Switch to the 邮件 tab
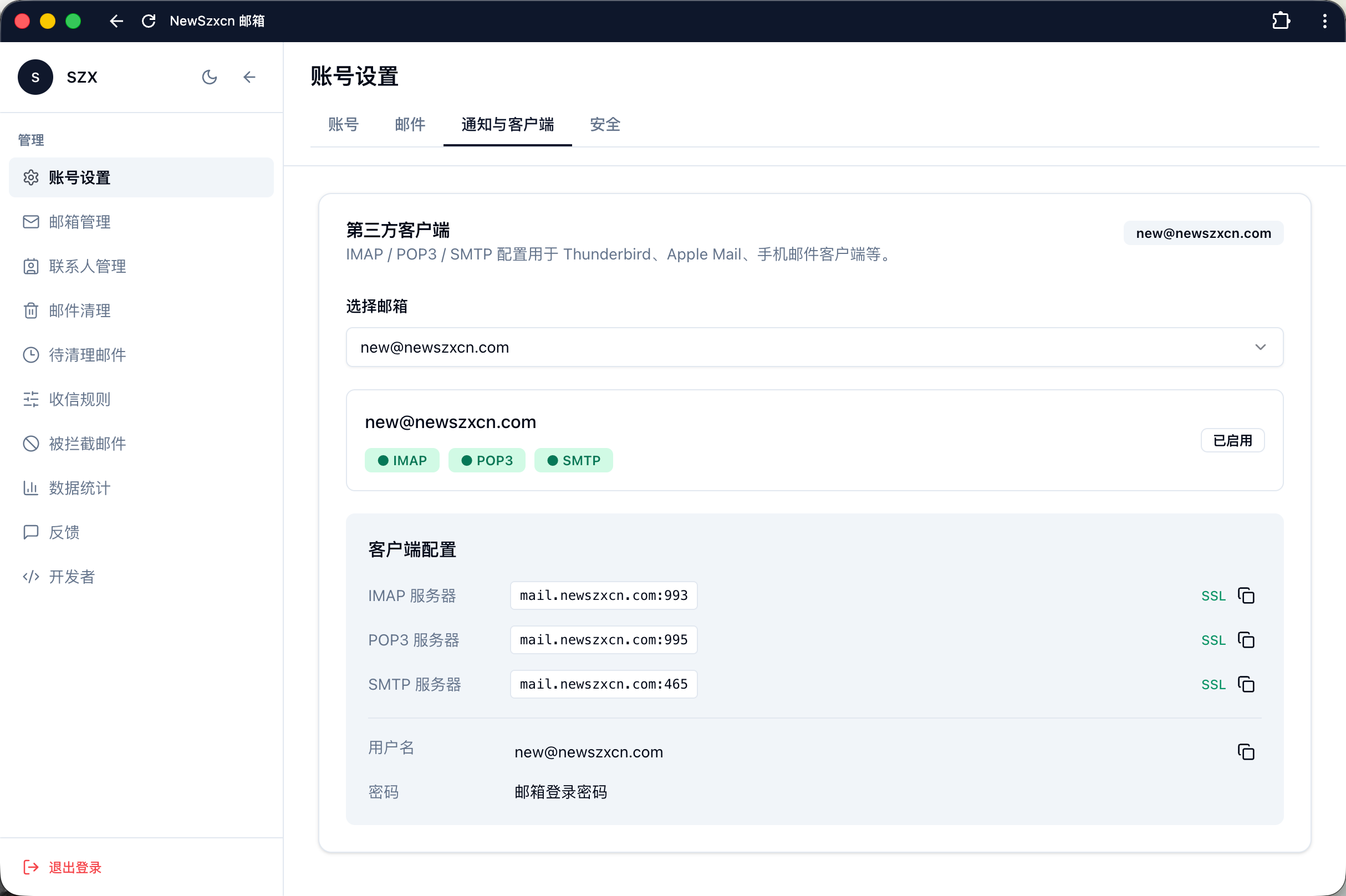The height and width of the screenshot is (896, 1346). [410, 124]
